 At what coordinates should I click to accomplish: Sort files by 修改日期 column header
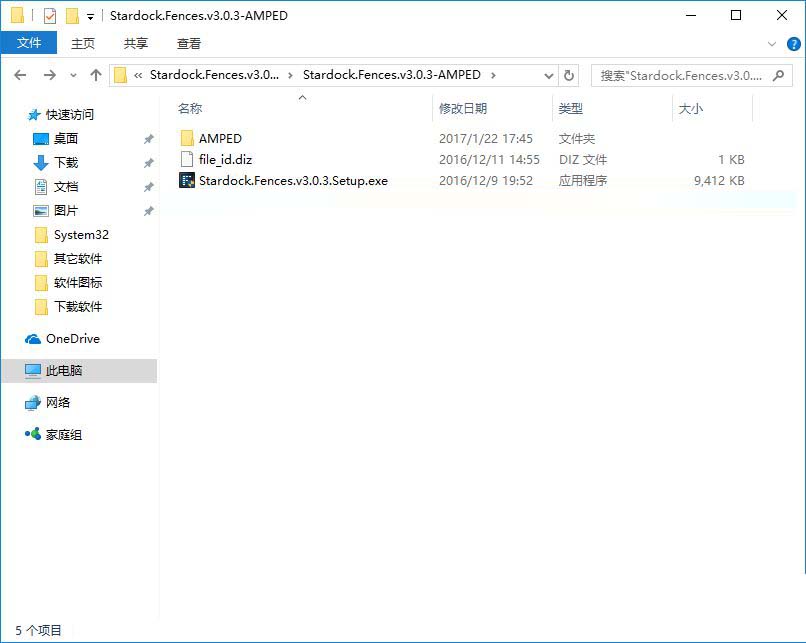tap(463, 109)
